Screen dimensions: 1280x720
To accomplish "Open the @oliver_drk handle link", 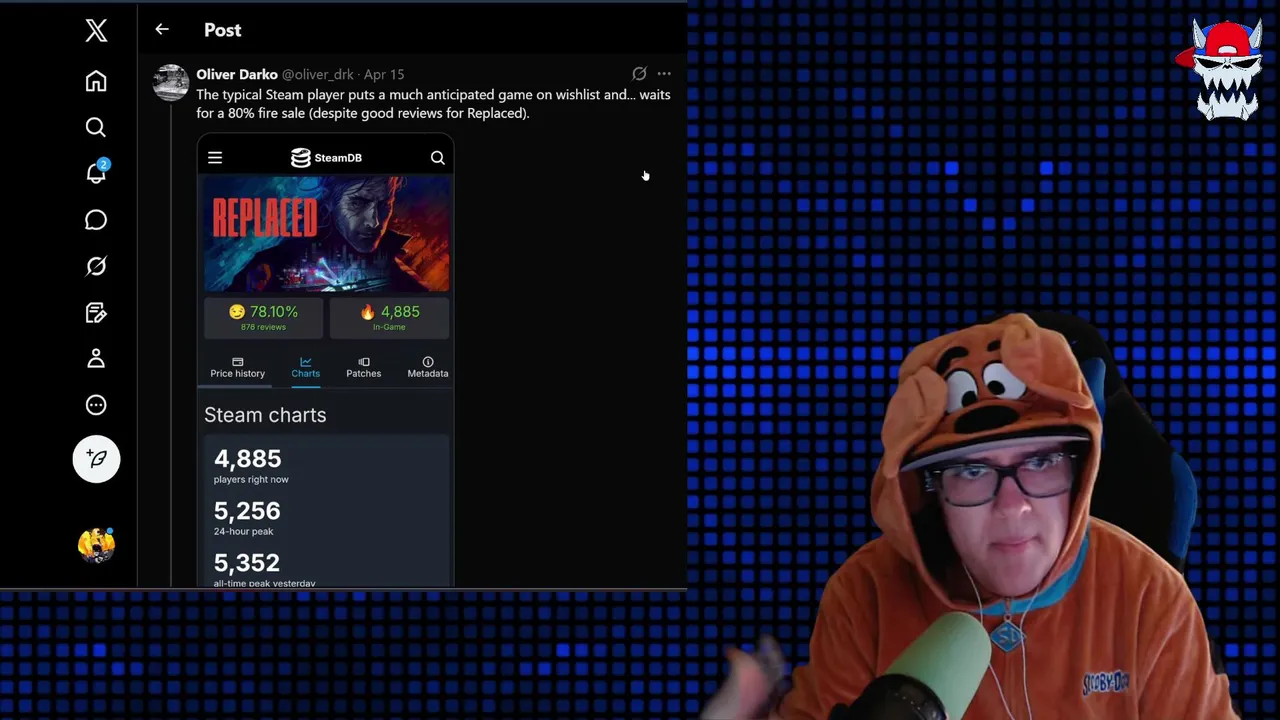I will click(x=318, y=74).
